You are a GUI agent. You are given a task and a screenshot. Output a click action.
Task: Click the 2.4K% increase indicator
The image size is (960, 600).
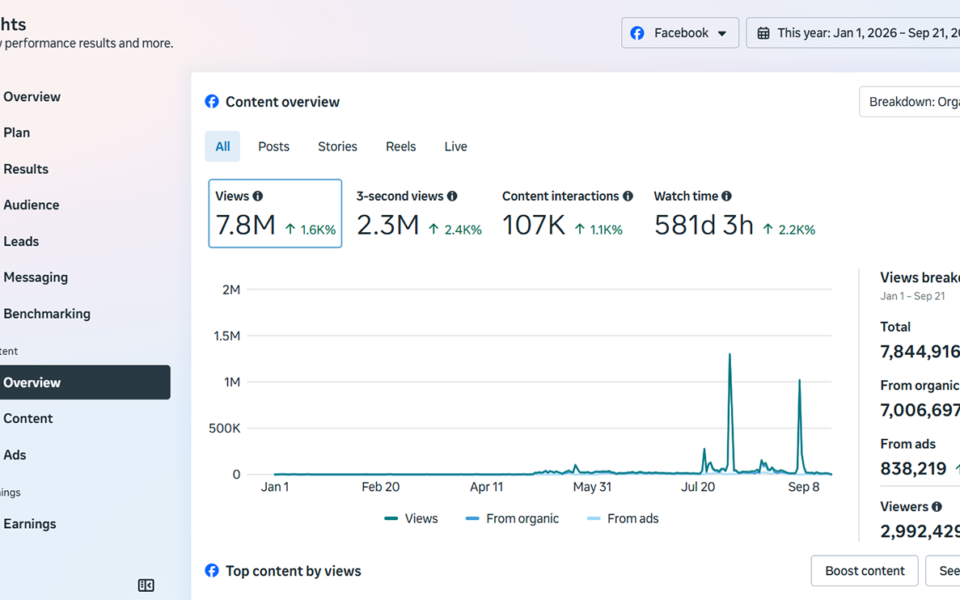point(456,230)
